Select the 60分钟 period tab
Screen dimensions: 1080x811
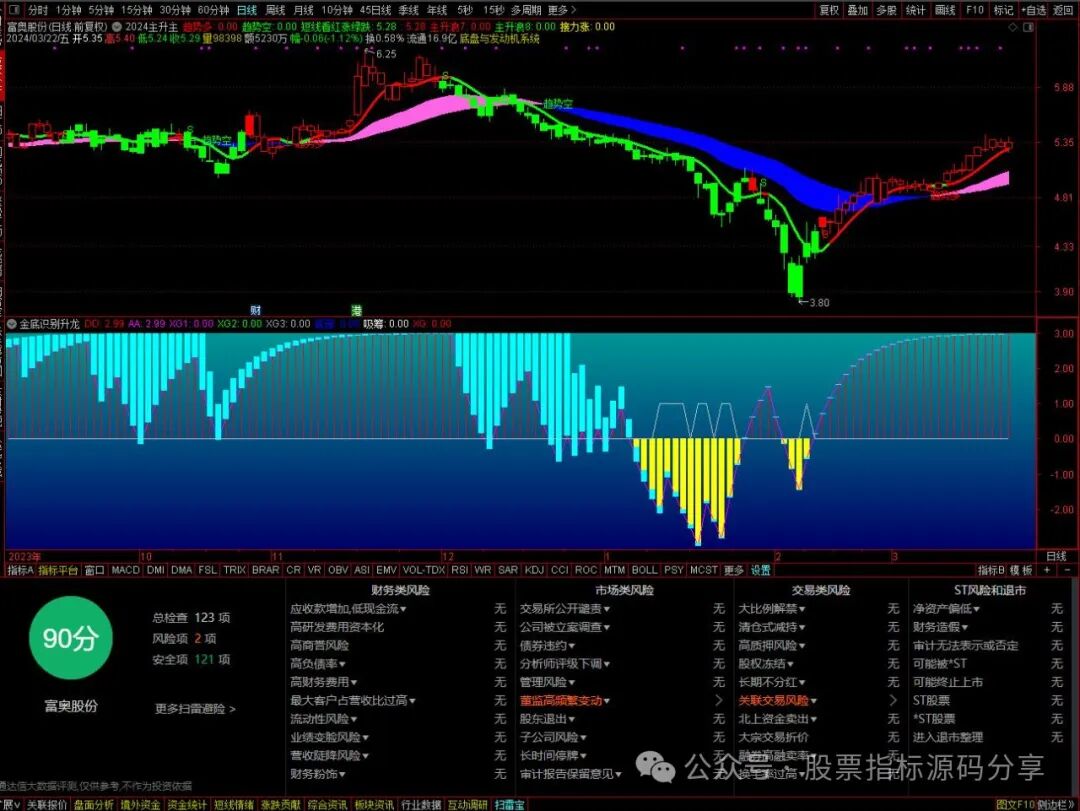point(213,10)
